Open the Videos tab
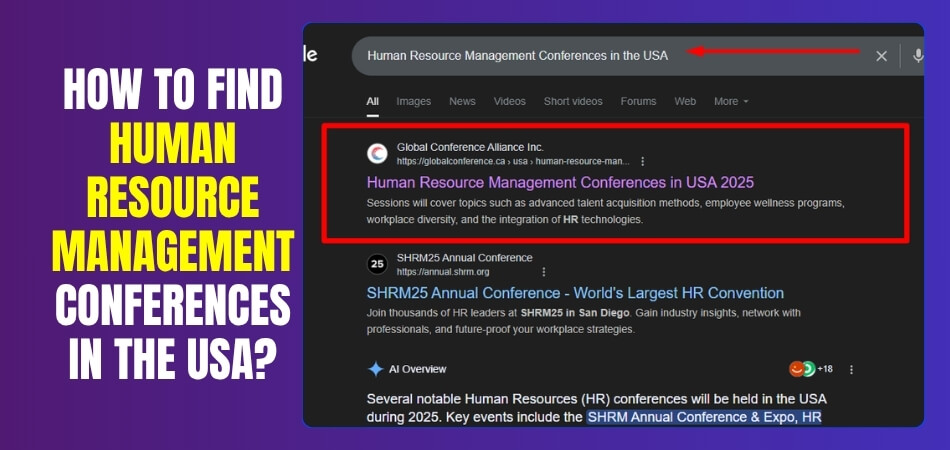950x450 pixels. 510,102
